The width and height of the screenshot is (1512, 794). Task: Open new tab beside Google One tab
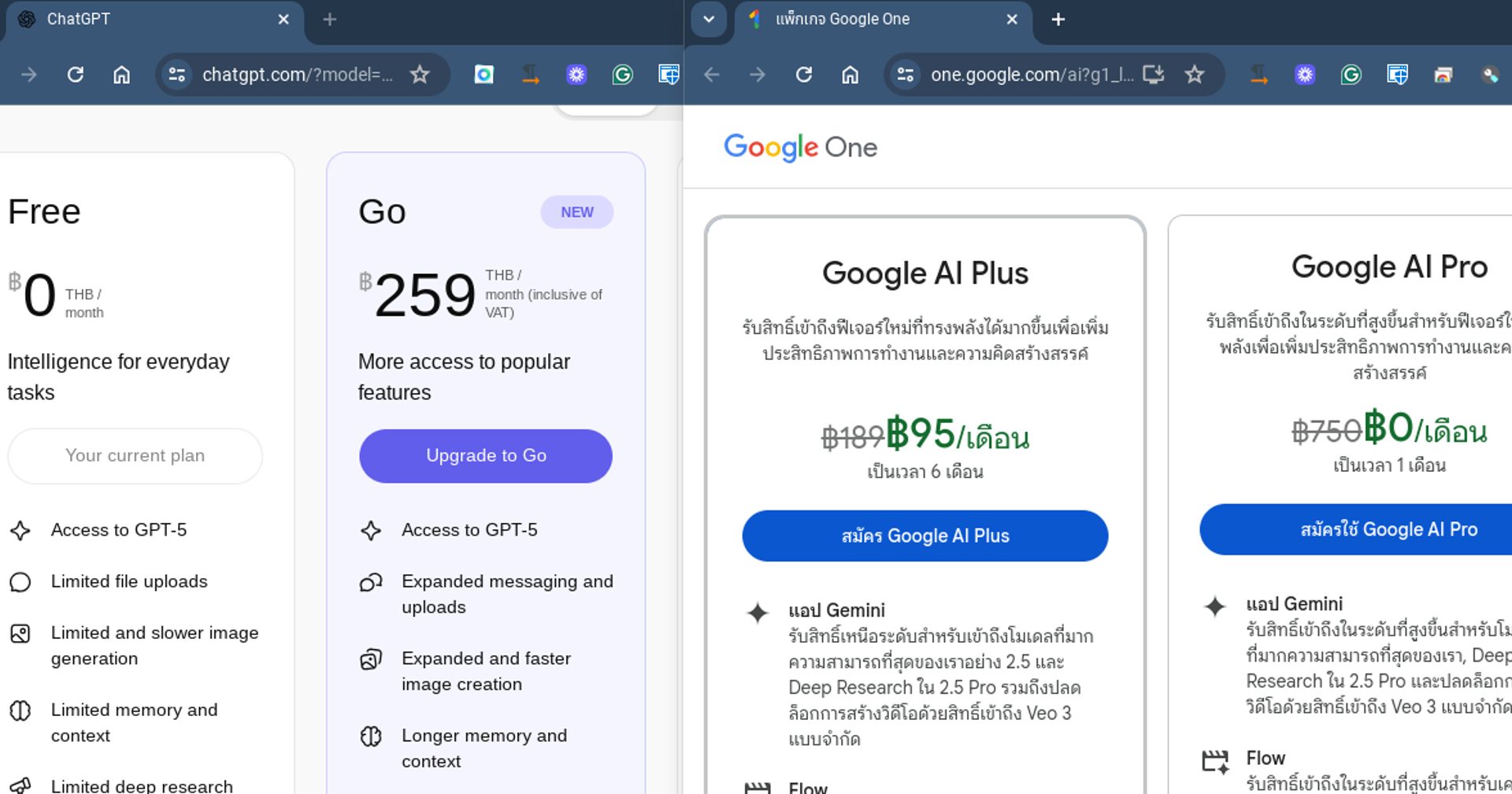(1058, 19)
